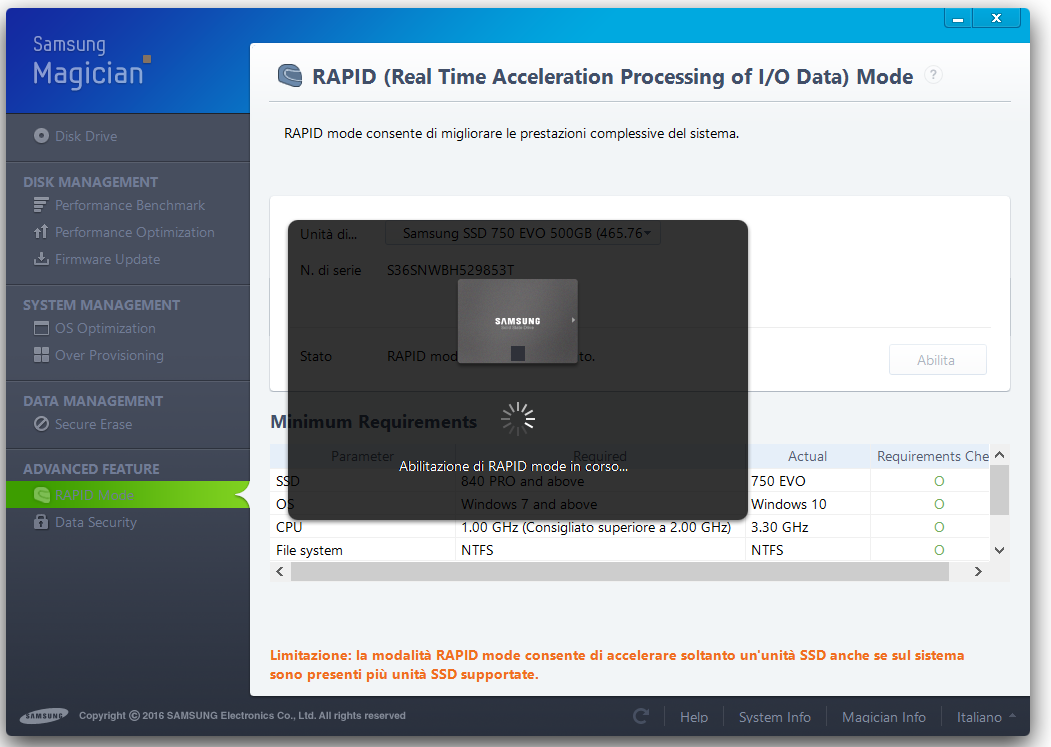This screenshot has height=747, width=1051.
Task: Open Magician Info
Action: pos(883,717)
